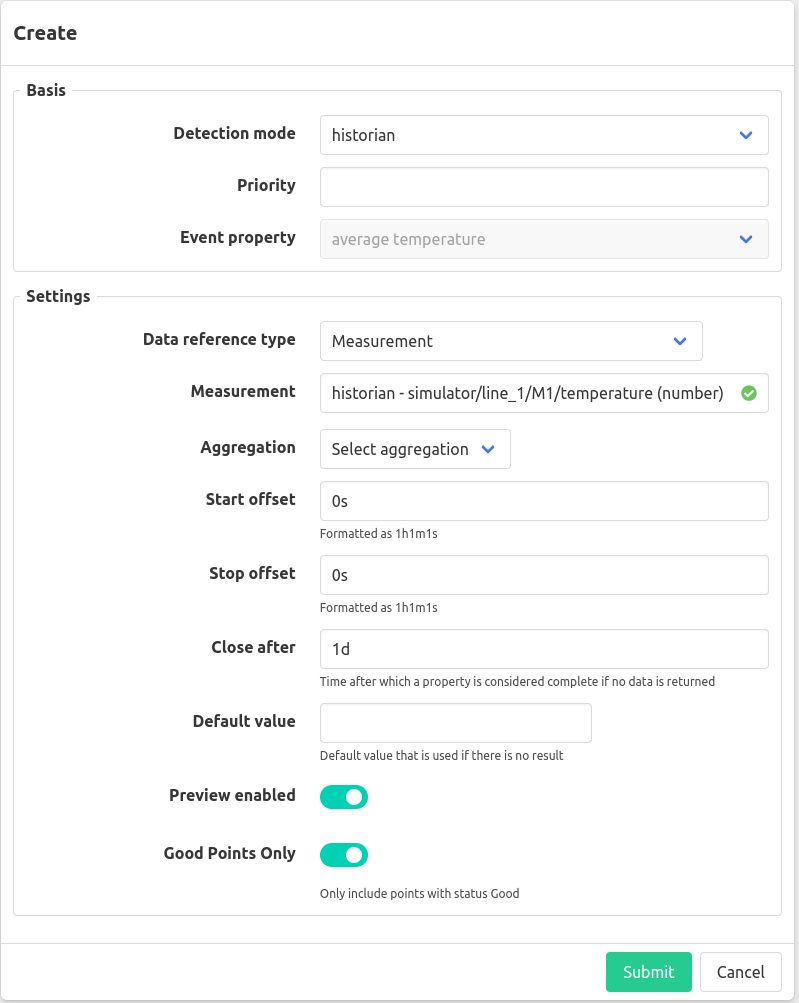This screenshot has width=799, height=1003.
Task: Disable the Preview enabled toggle
Action: (344, 797)
